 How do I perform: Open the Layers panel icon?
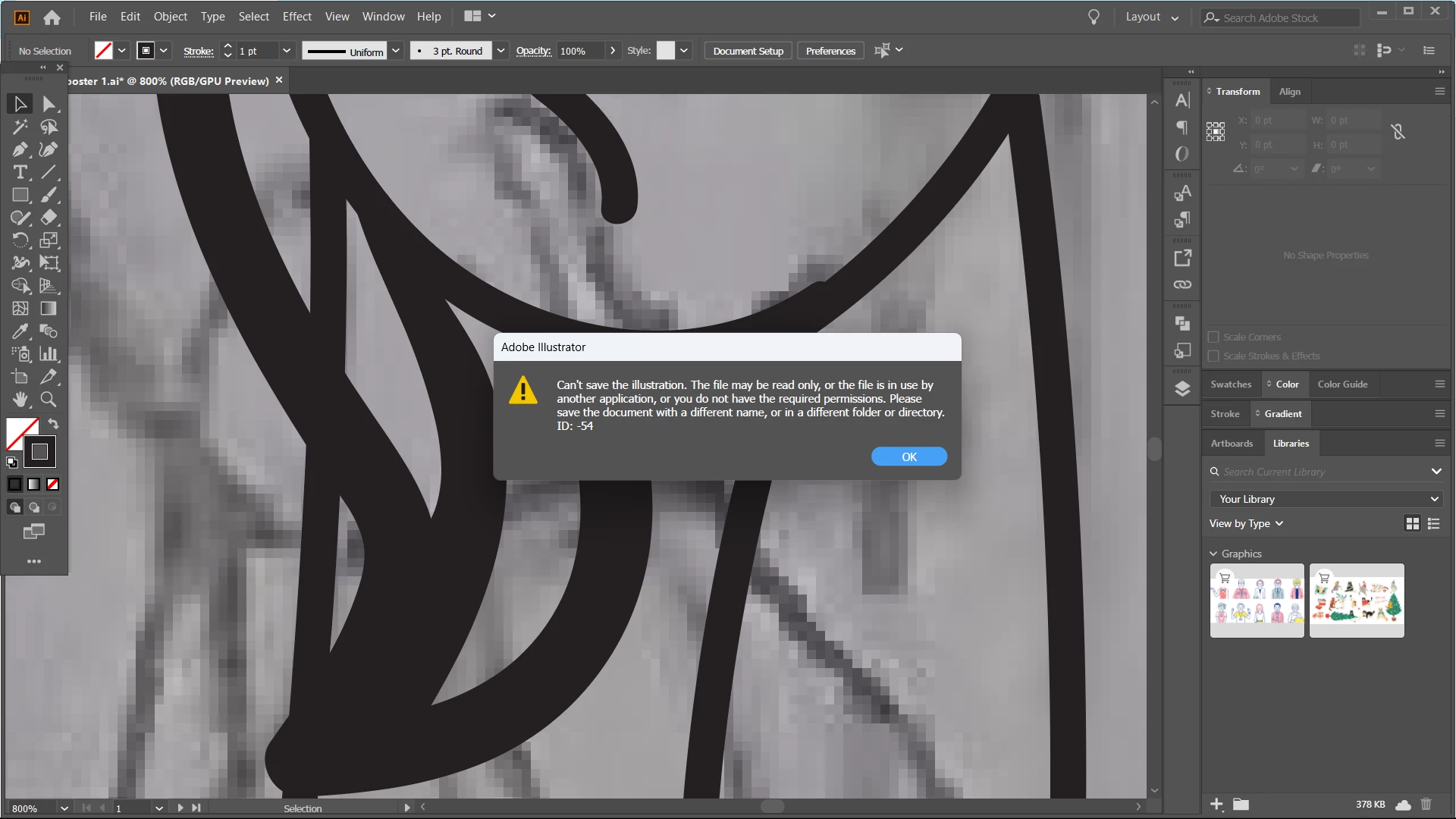coord(1182,389)
